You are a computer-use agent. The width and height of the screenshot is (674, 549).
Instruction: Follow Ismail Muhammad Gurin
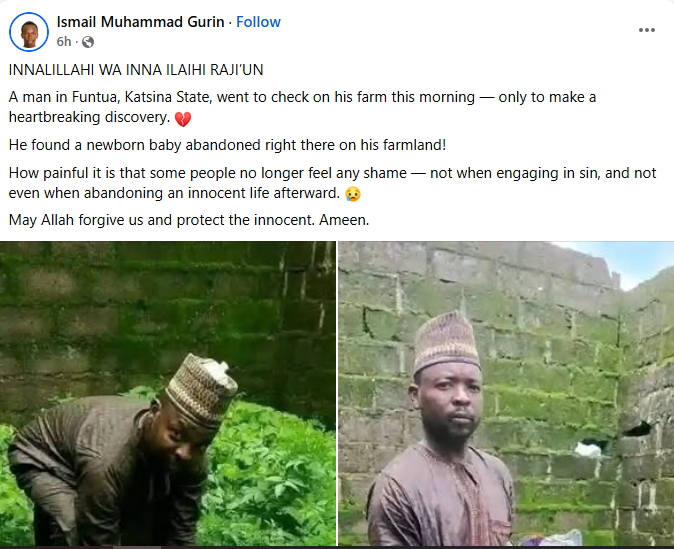coord(258,22)
